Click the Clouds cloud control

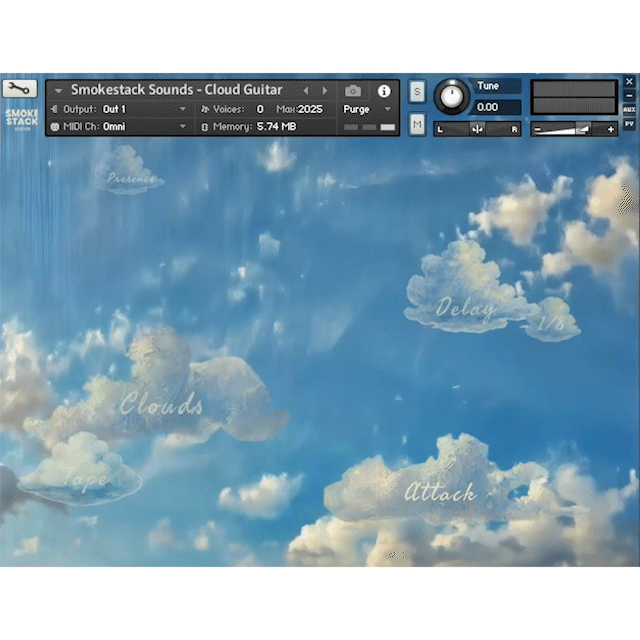pyautogui.click(x=162, y=402)
